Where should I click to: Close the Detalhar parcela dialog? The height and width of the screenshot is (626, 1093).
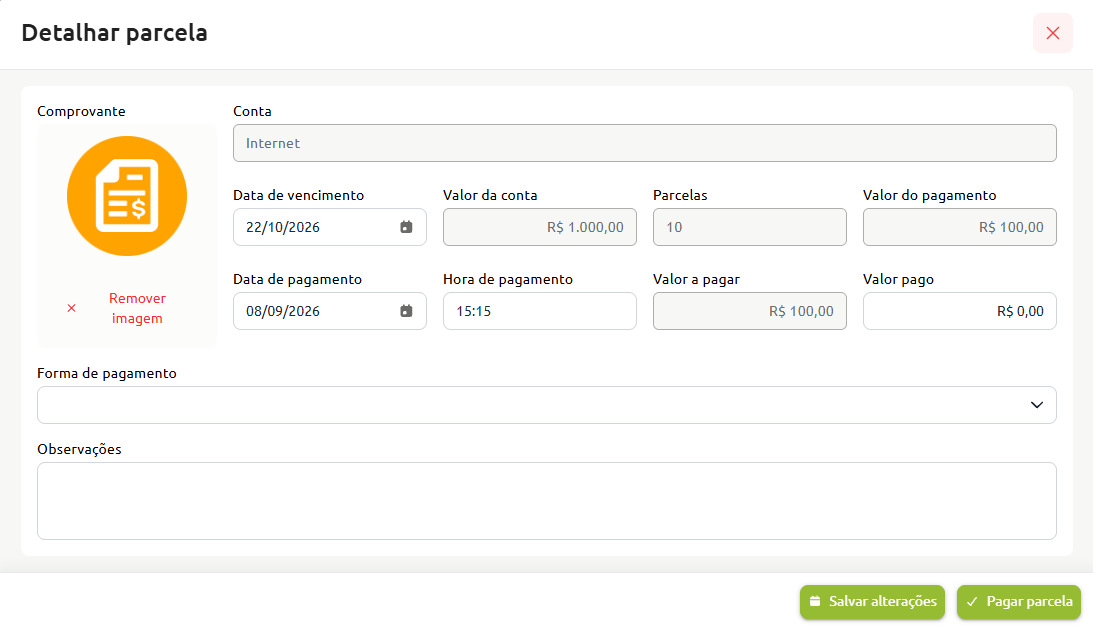click(1053, 33)
